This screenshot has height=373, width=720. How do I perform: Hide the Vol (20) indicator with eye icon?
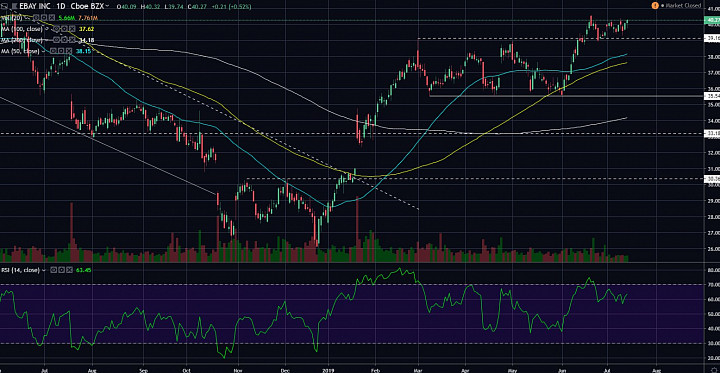point(36,17)
